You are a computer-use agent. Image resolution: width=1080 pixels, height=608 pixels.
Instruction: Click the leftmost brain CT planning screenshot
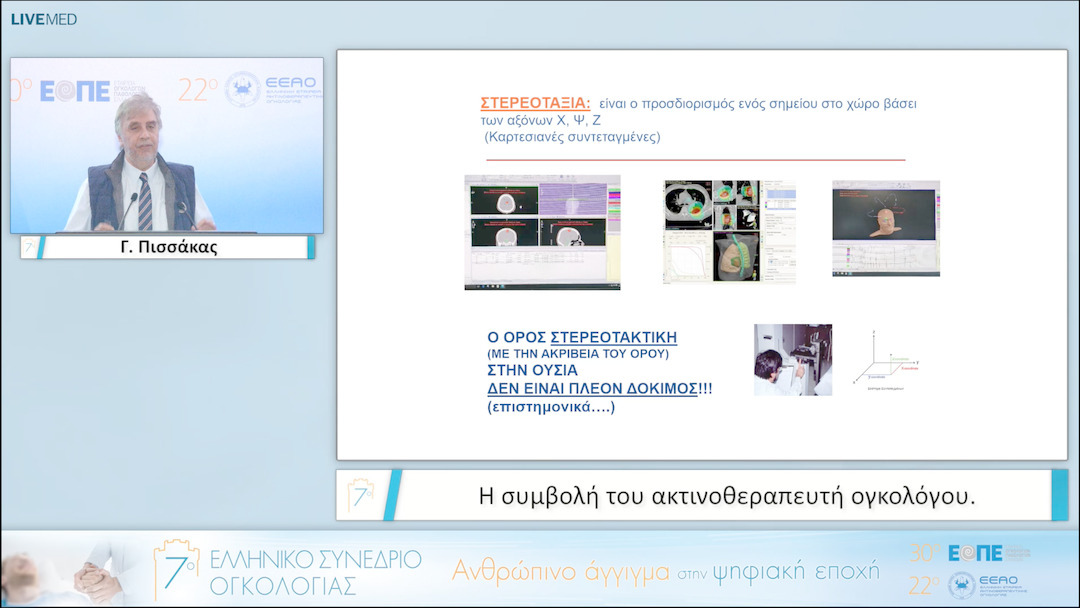(542, 232)
